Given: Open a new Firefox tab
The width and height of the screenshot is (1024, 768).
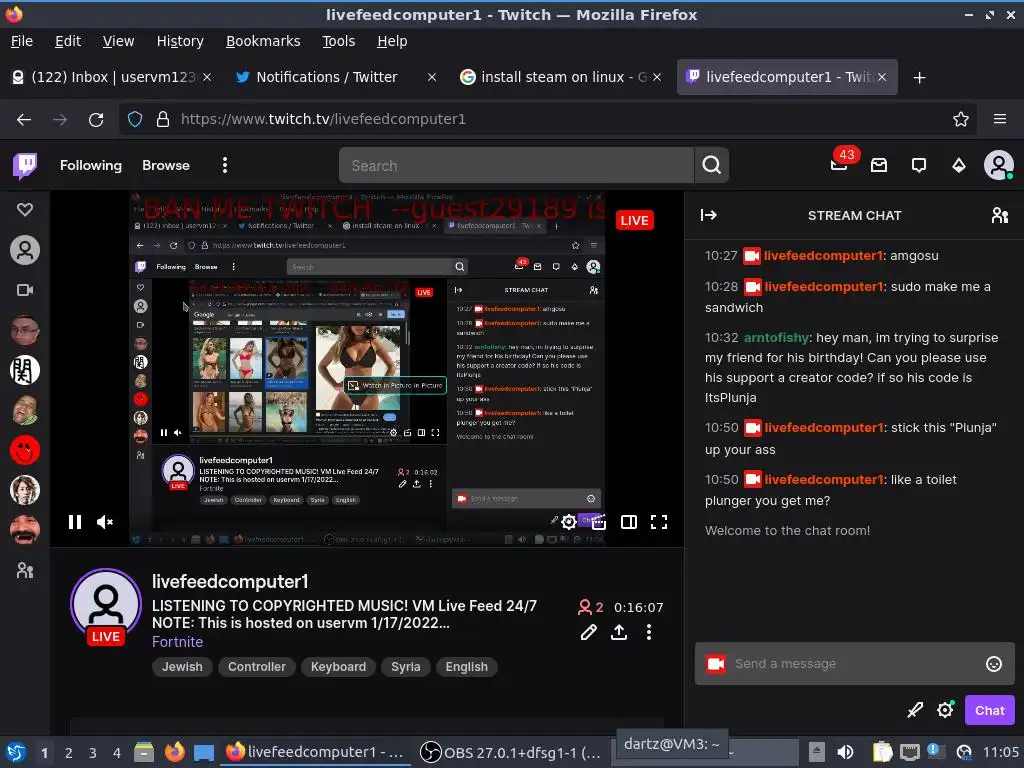Looking at the screenshot, I should click(x=919, y=78).
